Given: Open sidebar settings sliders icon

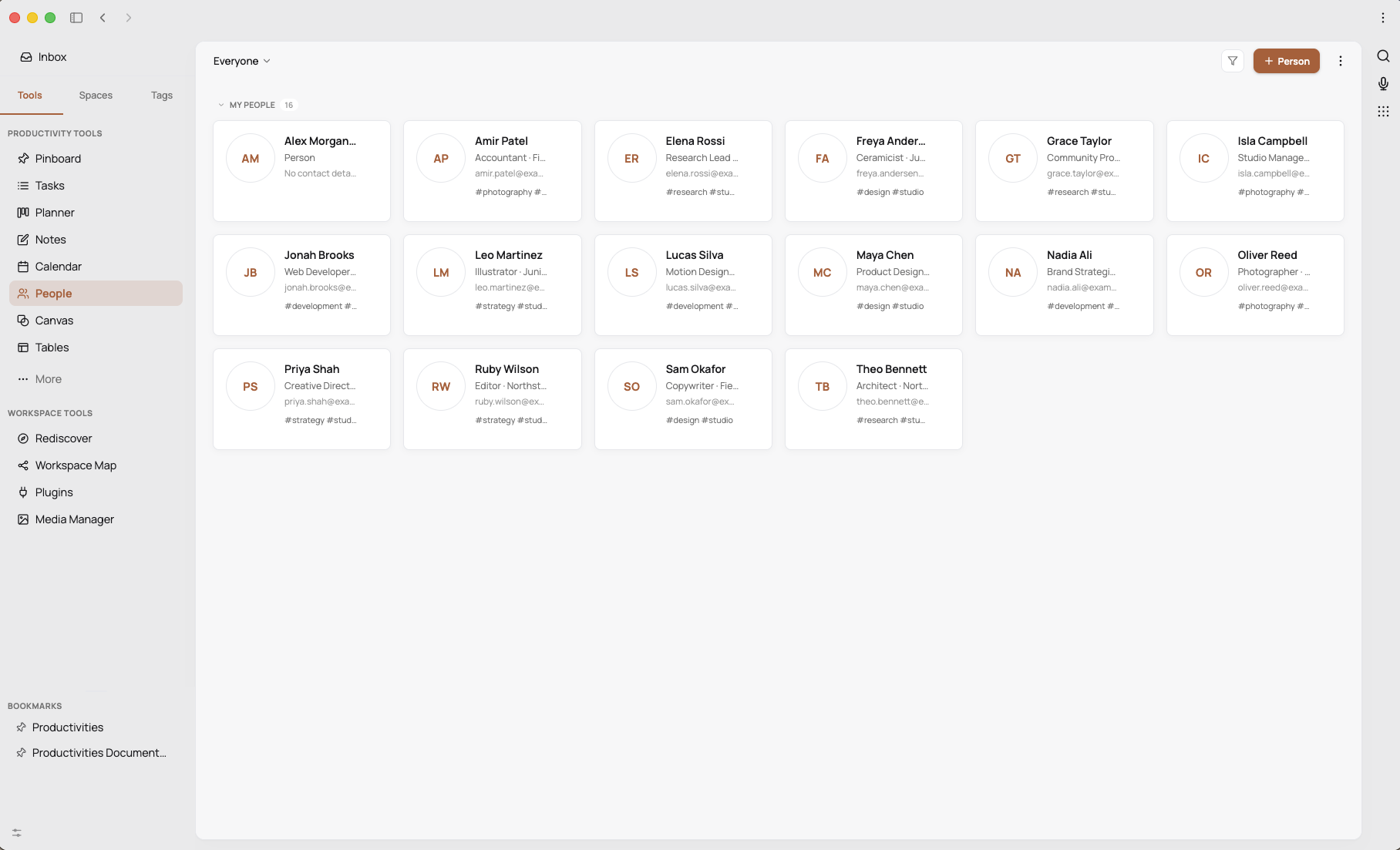Looking at the screenshot, I should [x=17, y=833].
